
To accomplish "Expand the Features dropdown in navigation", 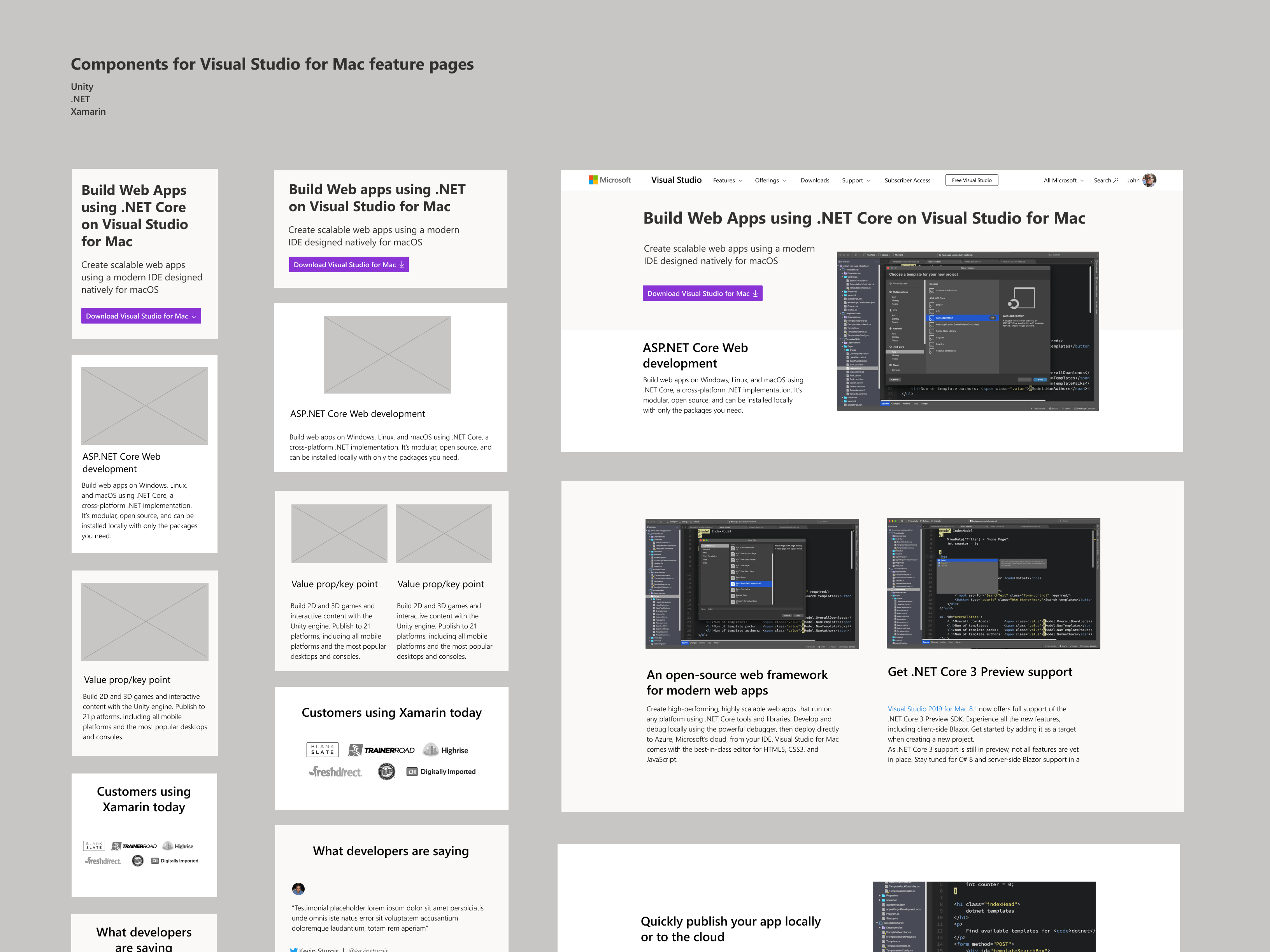I will [728, 180].
